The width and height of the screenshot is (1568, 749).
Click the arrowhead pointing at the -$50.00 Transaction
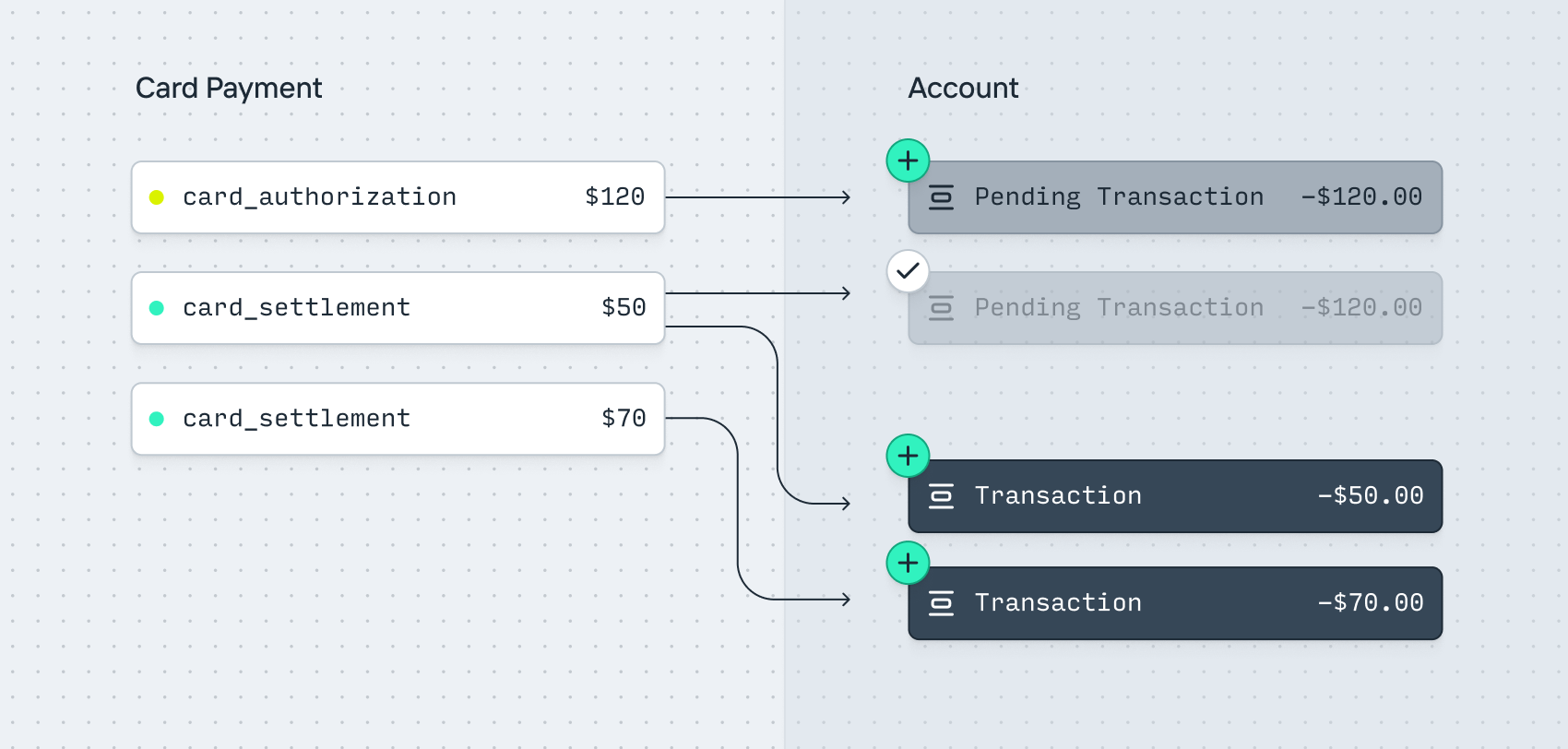[x=845, y=504]
